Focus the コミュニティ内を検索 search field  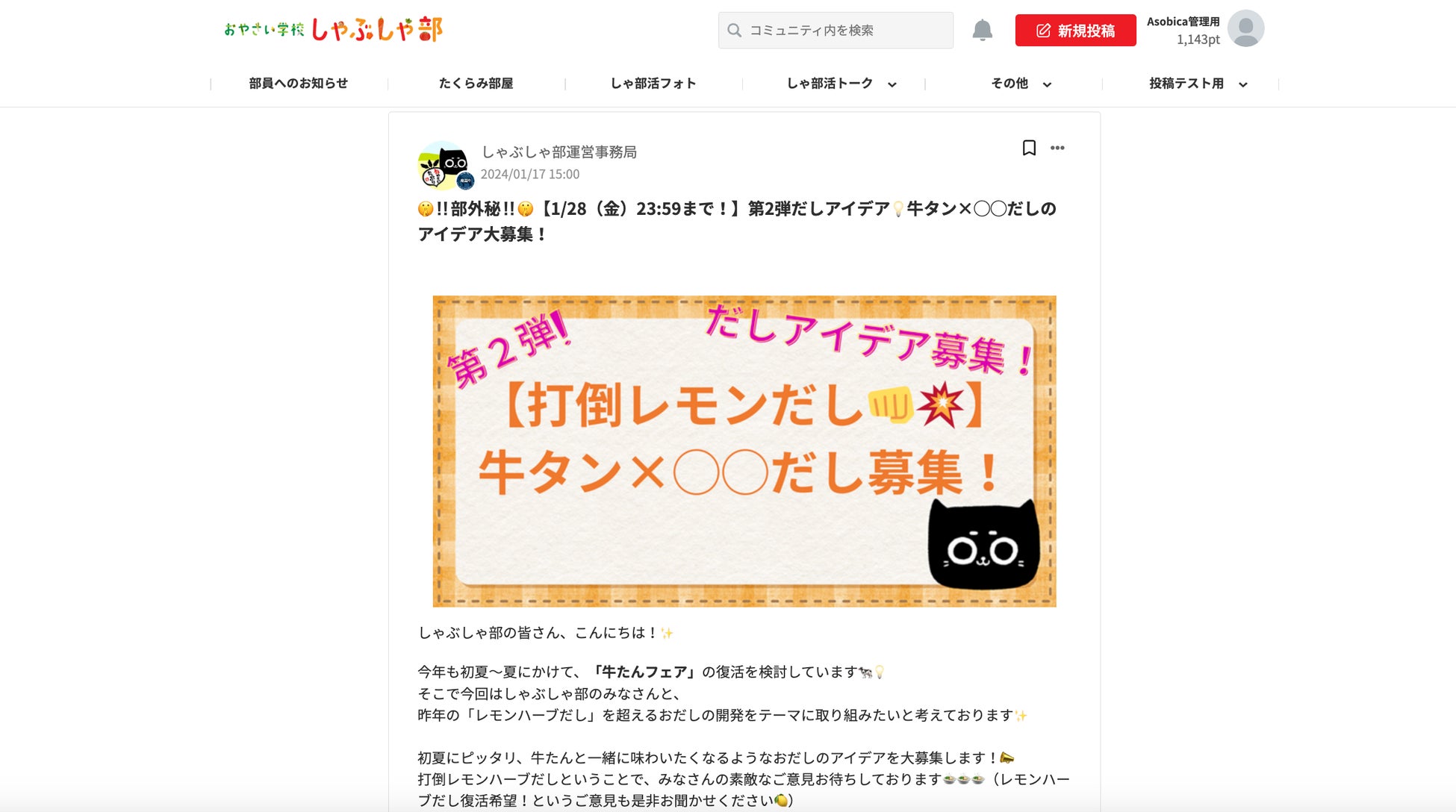click(836, 31)
